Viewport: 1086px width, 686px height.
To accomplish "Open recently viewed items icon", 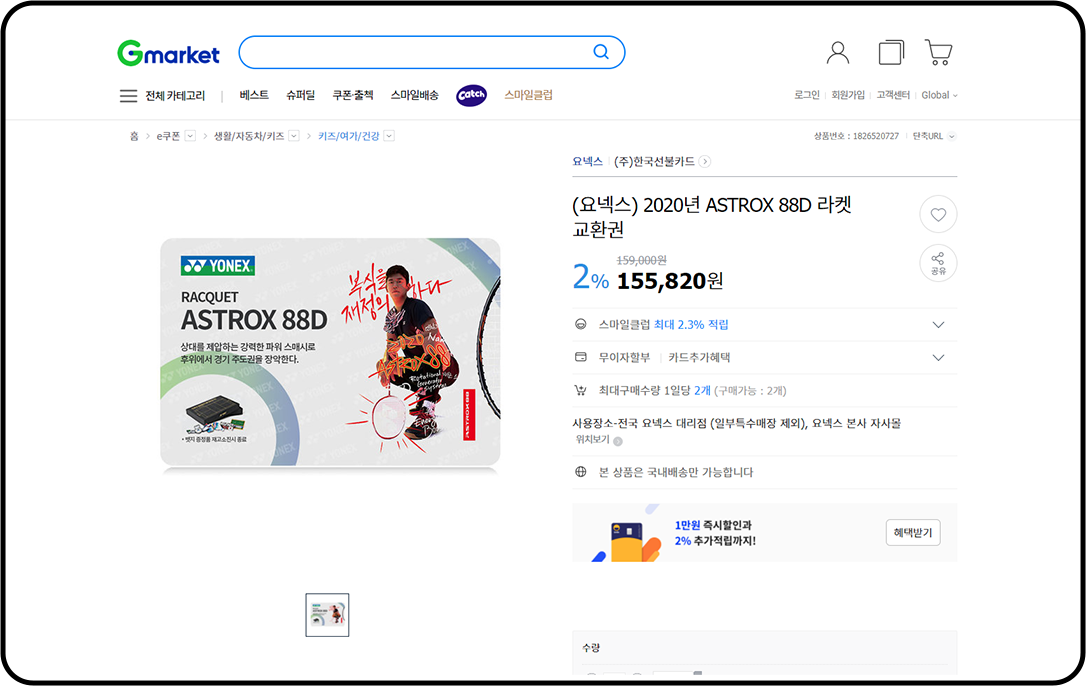I will click(891, 53).
